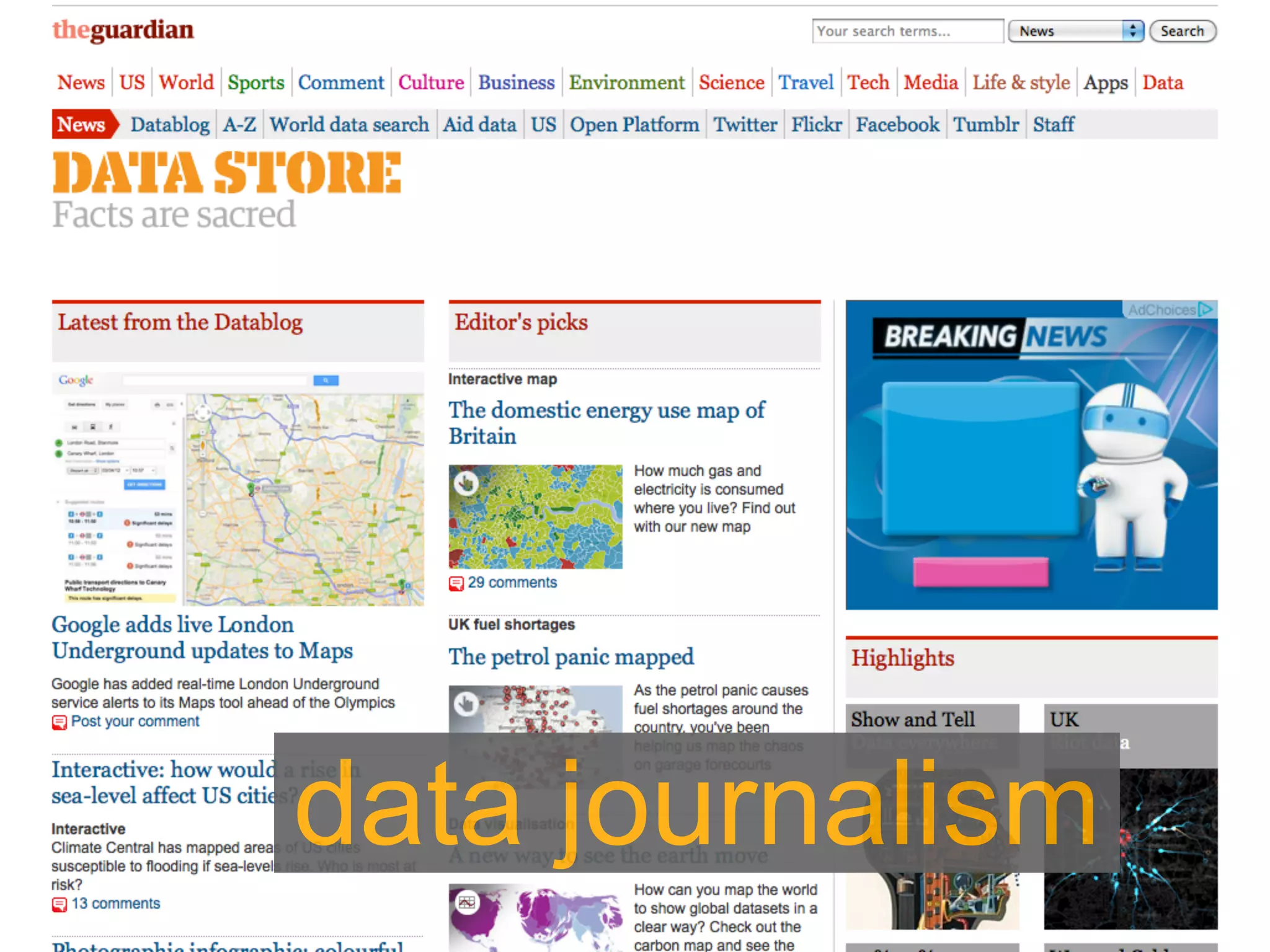The width and height of the screenshot is (1270, 952).
Task: Click Post your comment link
Action: coord(135,722)
